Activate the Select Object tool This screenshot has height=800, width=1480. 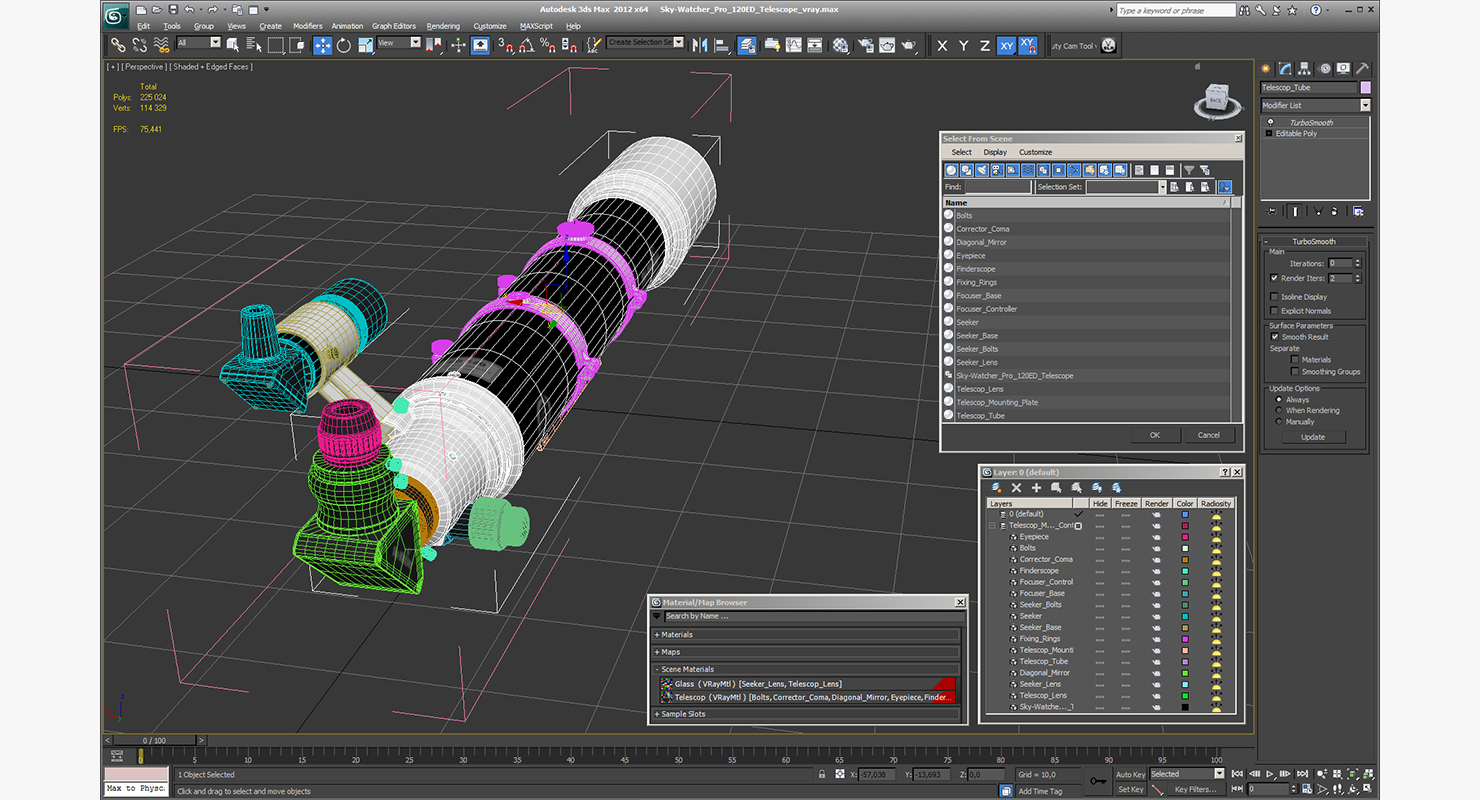click(233, 45)
